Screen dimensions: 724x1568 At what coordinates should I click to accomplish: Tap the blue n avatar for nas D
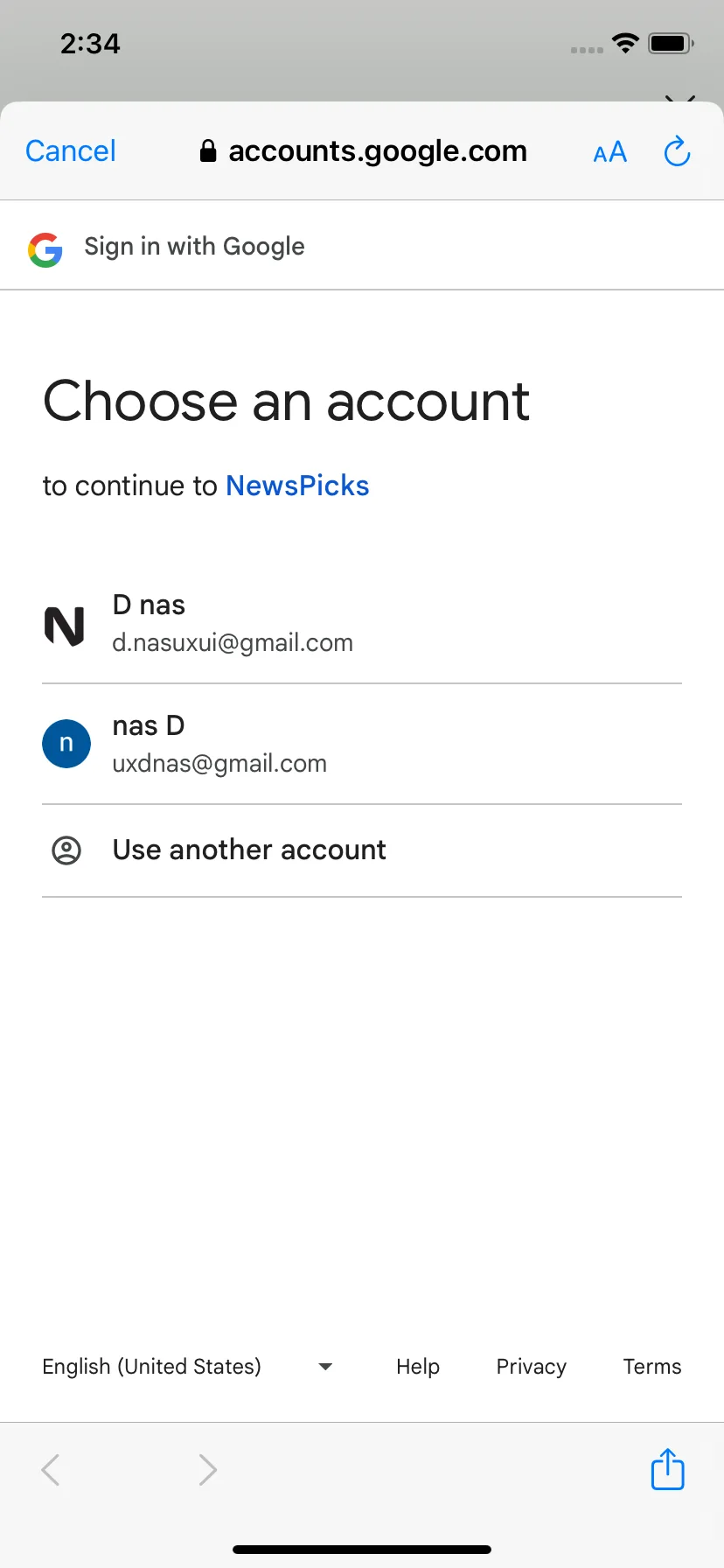click(66, 744)
